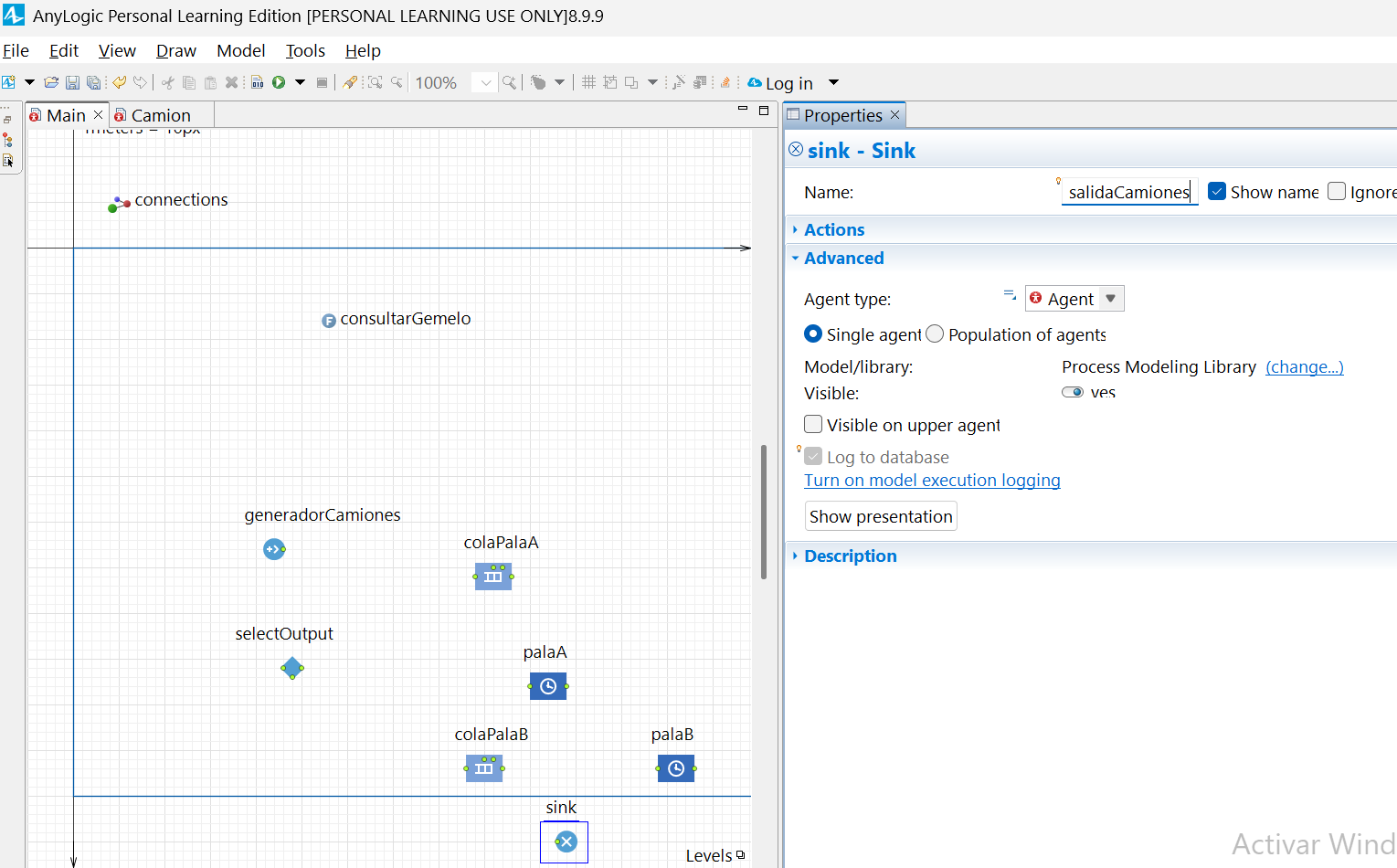Select the palaB delay block icon
The width and height of the screenshot is (1397, 868).
[676, 768]
